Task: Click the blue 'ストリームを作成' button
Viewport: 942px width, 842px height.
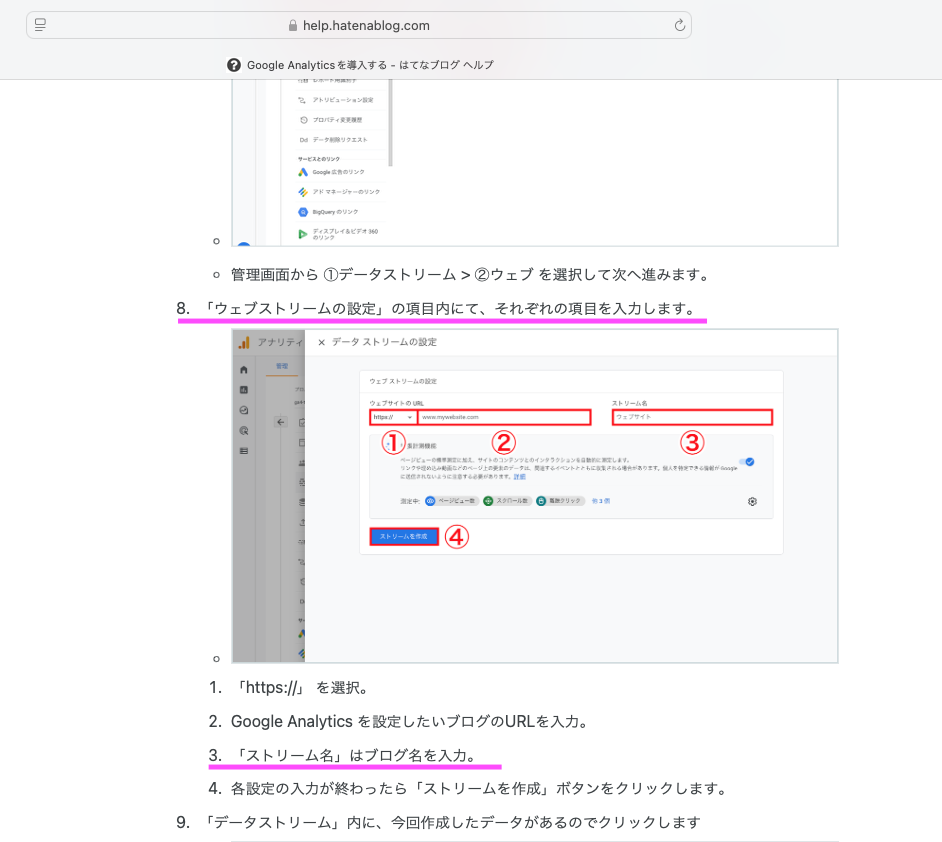Action: coord(404,536)
